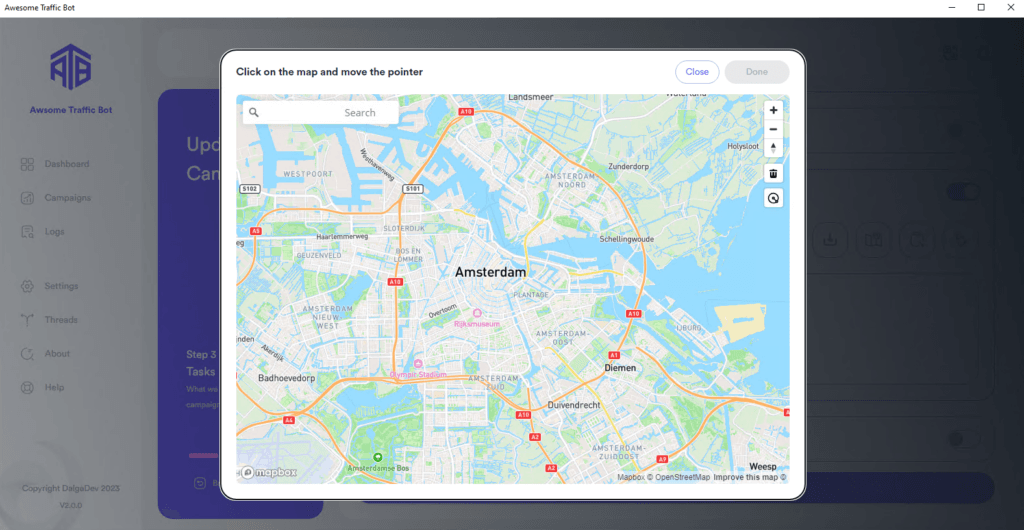Click the Awsome Traffic Bot sidebar title

tap(71, 110)
